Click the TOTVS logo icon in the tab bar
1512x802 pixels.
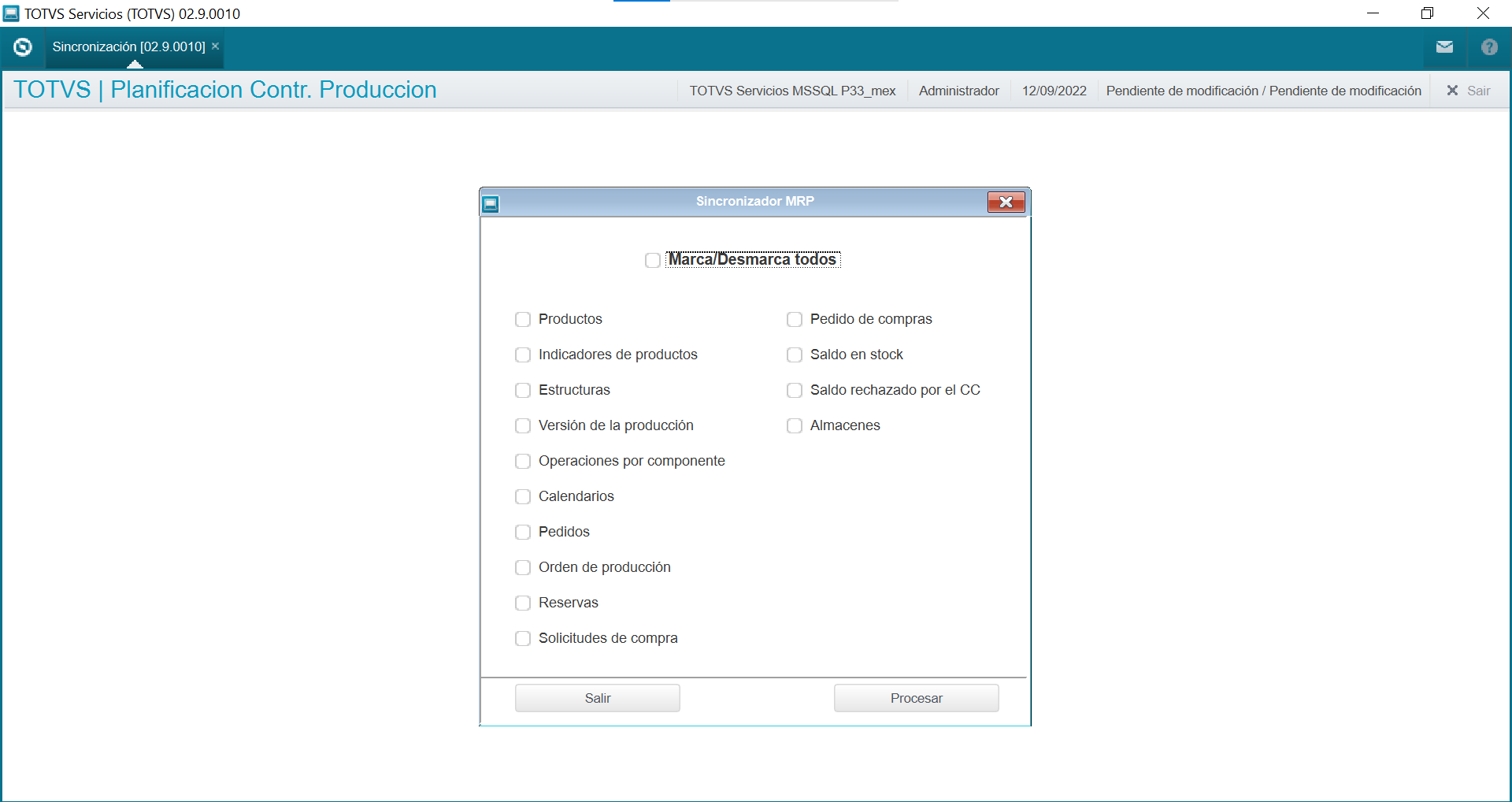(23, 47)
